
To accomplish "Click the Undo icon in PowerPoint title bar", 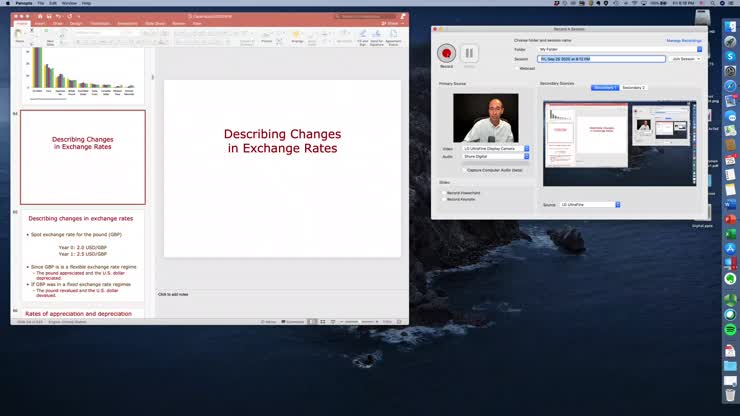I will pos(58,16).
